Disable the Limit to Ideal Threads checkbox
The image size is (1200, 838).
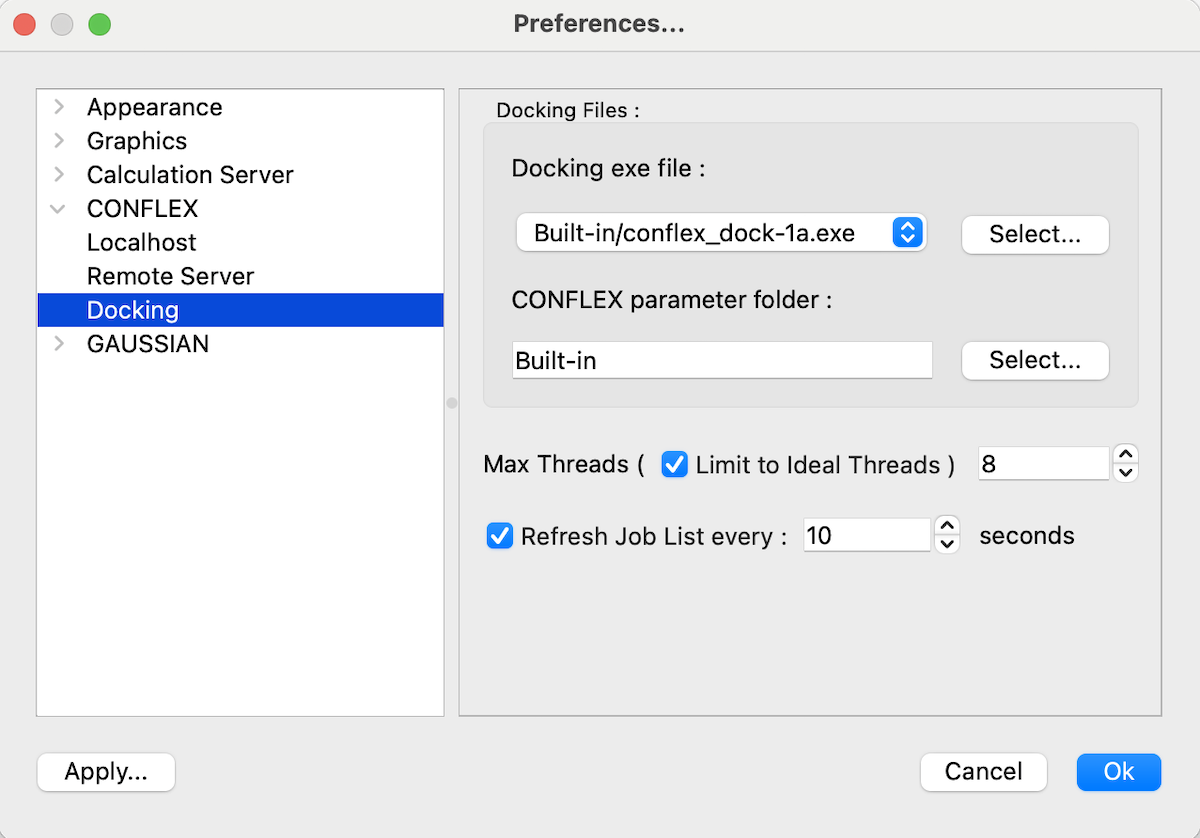click(x=674, y=463)
